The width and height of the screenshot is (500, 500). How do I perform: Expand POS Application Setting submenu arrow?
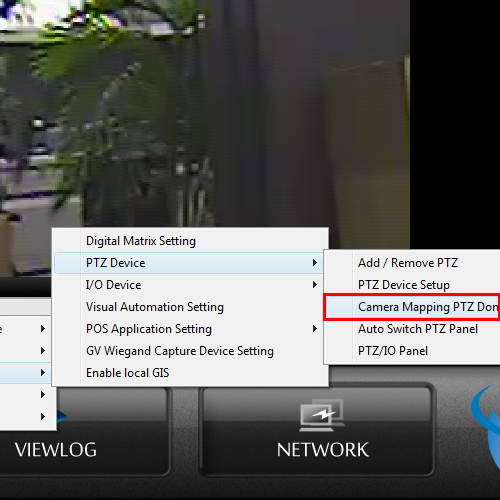[315, 329]
